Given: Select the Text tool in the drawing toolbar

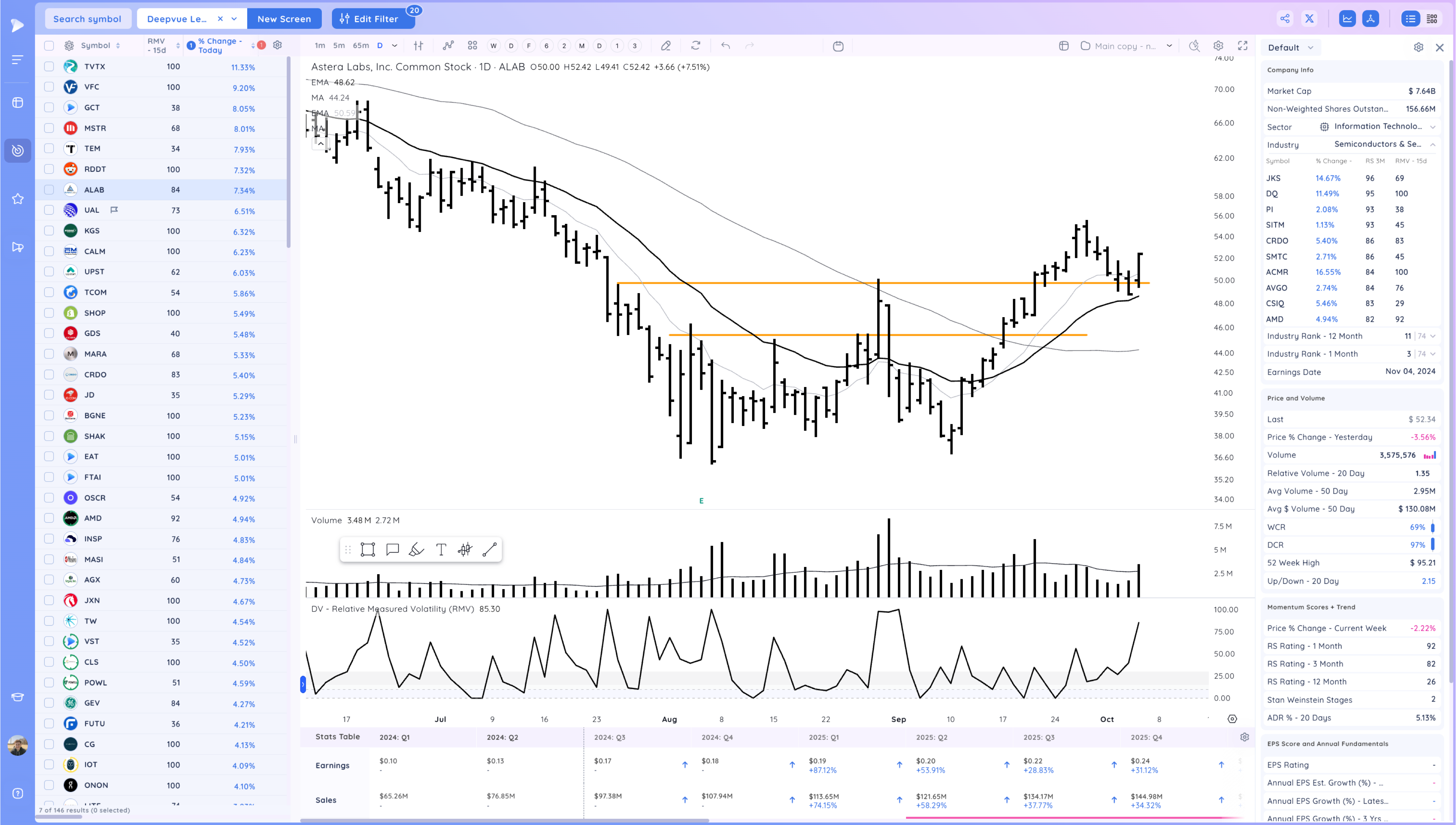Looking at the screenshot, I should pyautogui.click(x=440, y=549).
